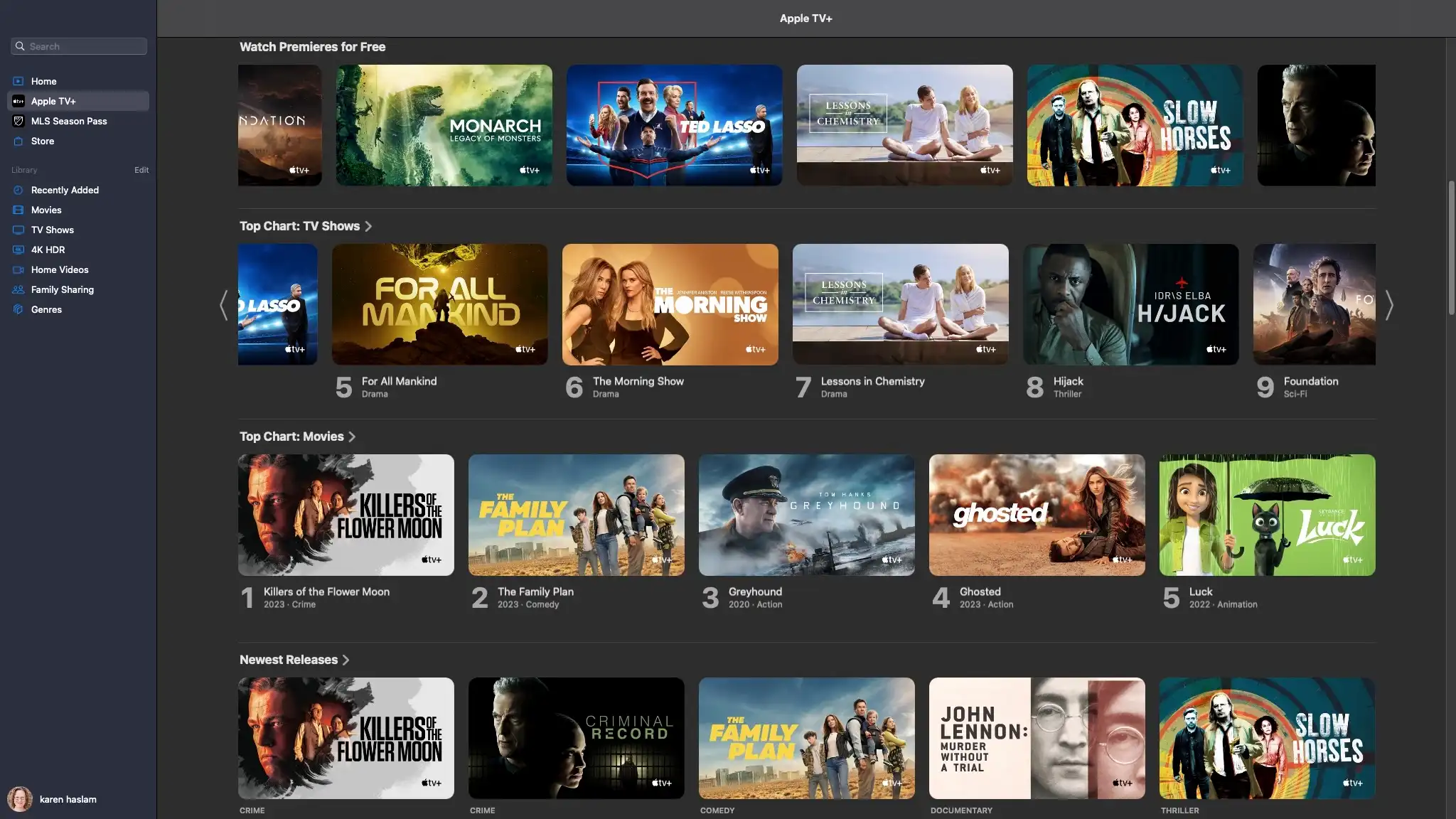The width and height of the screenshot is (1456, 819).
Task: Open the Genres section
Action: tap(47, 309)
